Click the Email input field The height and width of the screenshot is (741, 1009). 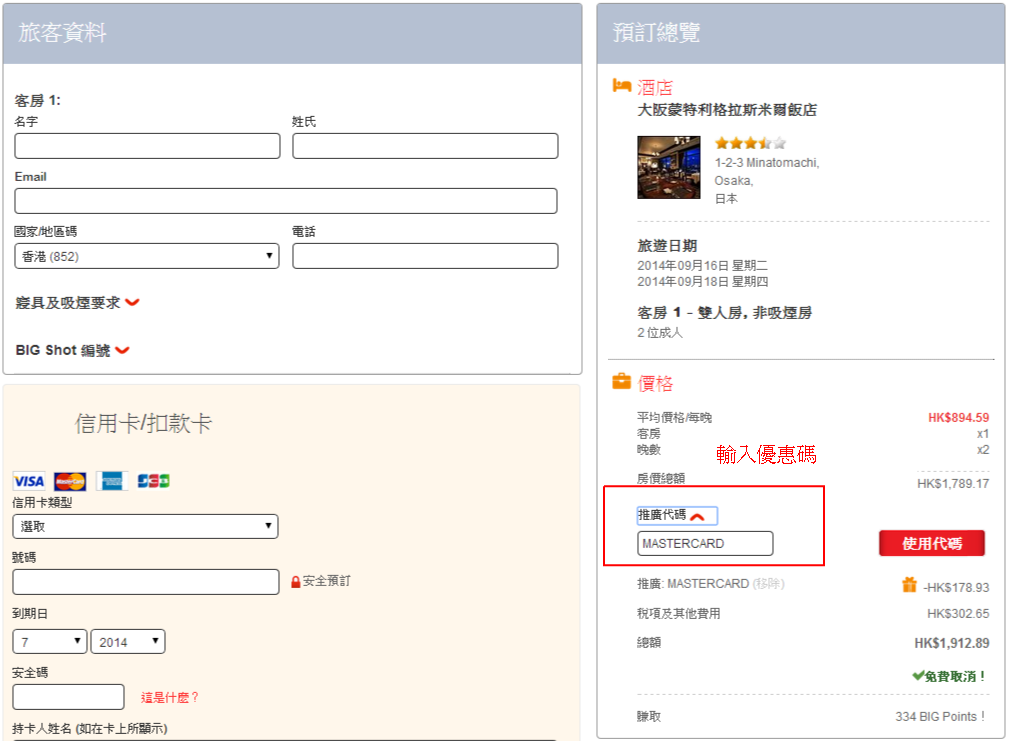(285, 201)
